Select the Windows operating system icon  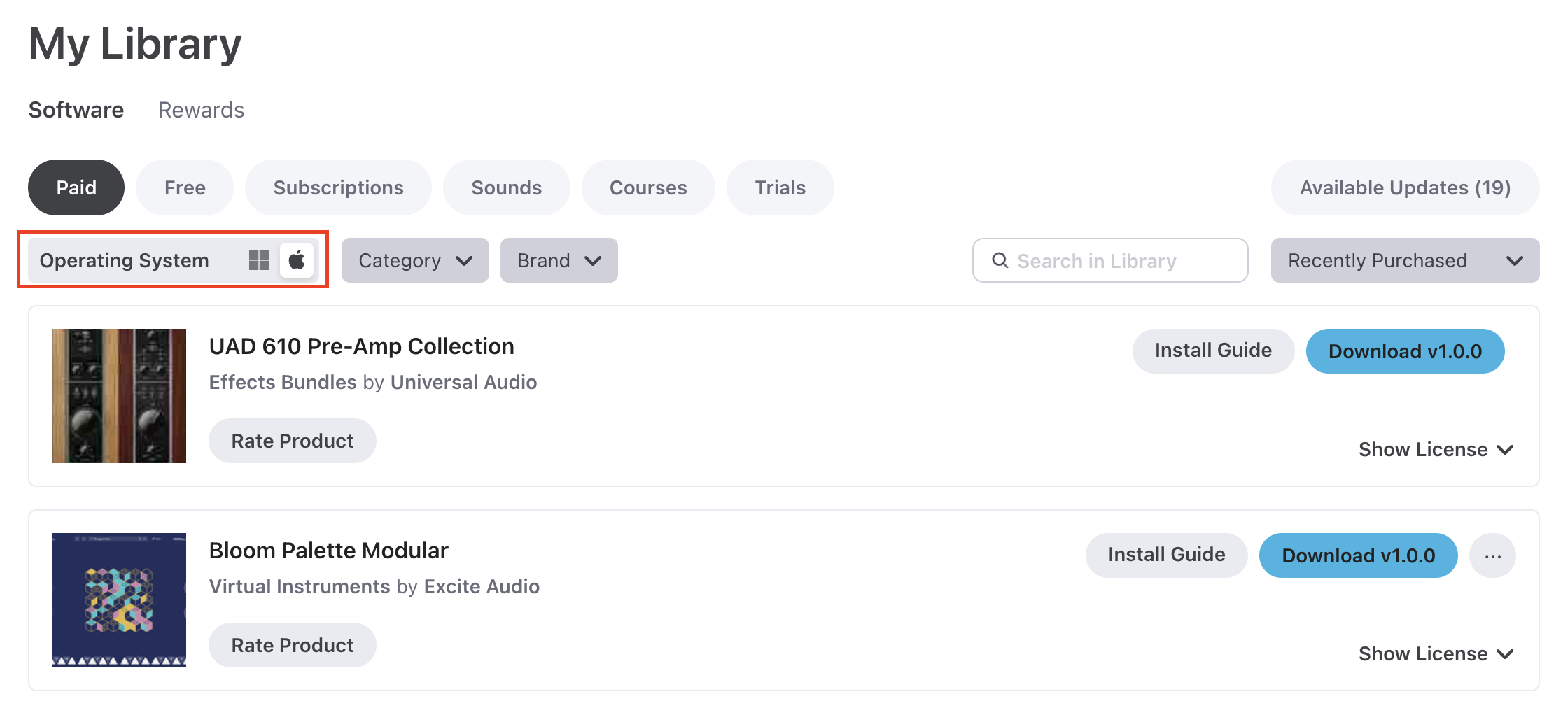point(259,260)
